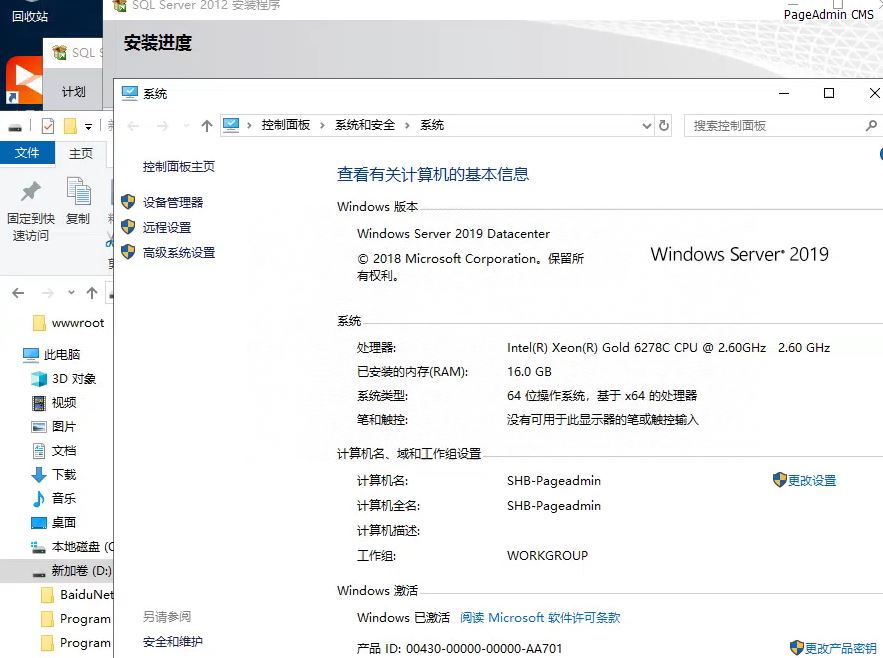Go to Control Panel Home (控制面板主页)
The image size is (883, 658).
click(179, 167)
